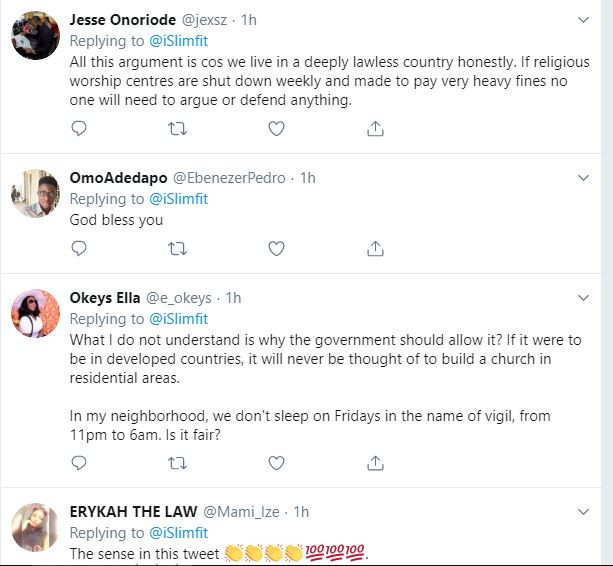
Task: Open dropdown caret on Okeys Ella's tweet
Action: click(x=585, y=298)
